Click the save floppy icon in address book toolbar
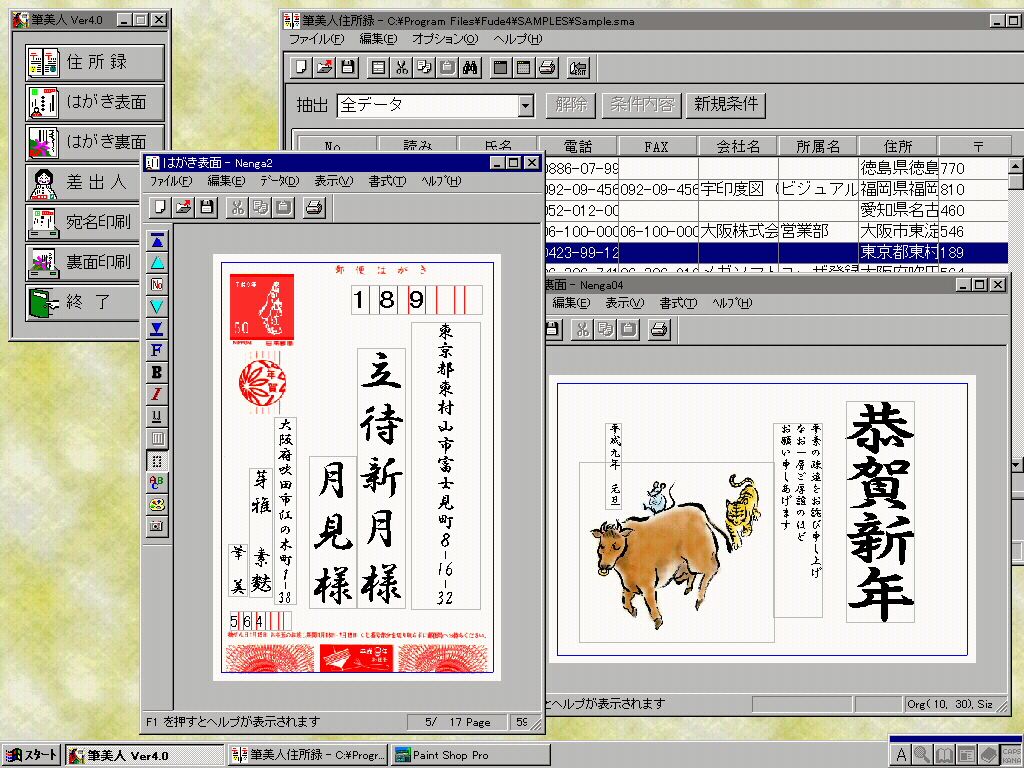Image resolution: width=1024 pixels, height=768 pixels. [347, 68]
